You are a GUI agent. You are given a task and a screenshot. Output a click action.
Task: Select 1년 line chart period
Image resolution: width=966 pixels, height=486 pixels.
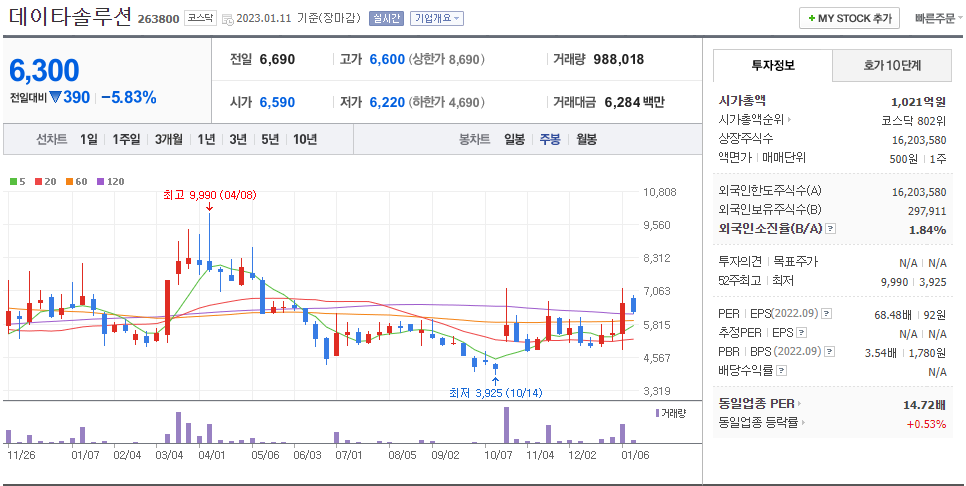(206, 140)
